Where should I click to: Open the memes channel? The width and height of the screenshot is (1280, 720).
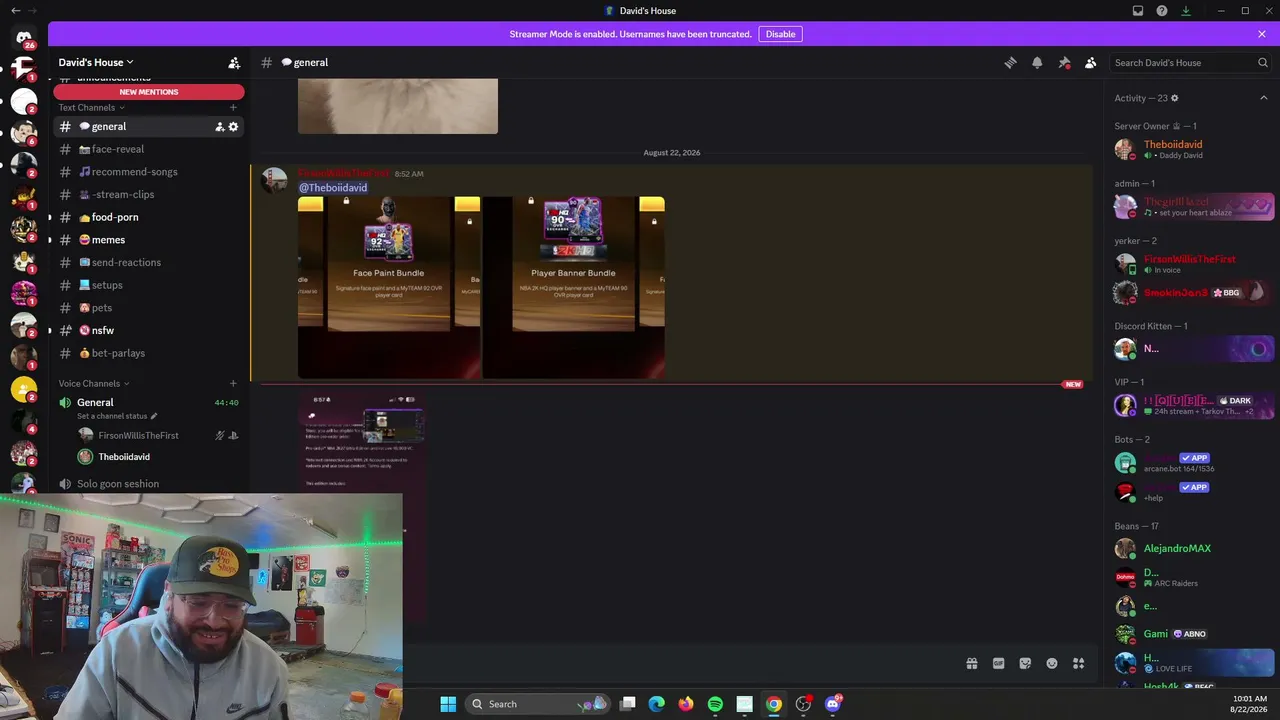[149, 240]
